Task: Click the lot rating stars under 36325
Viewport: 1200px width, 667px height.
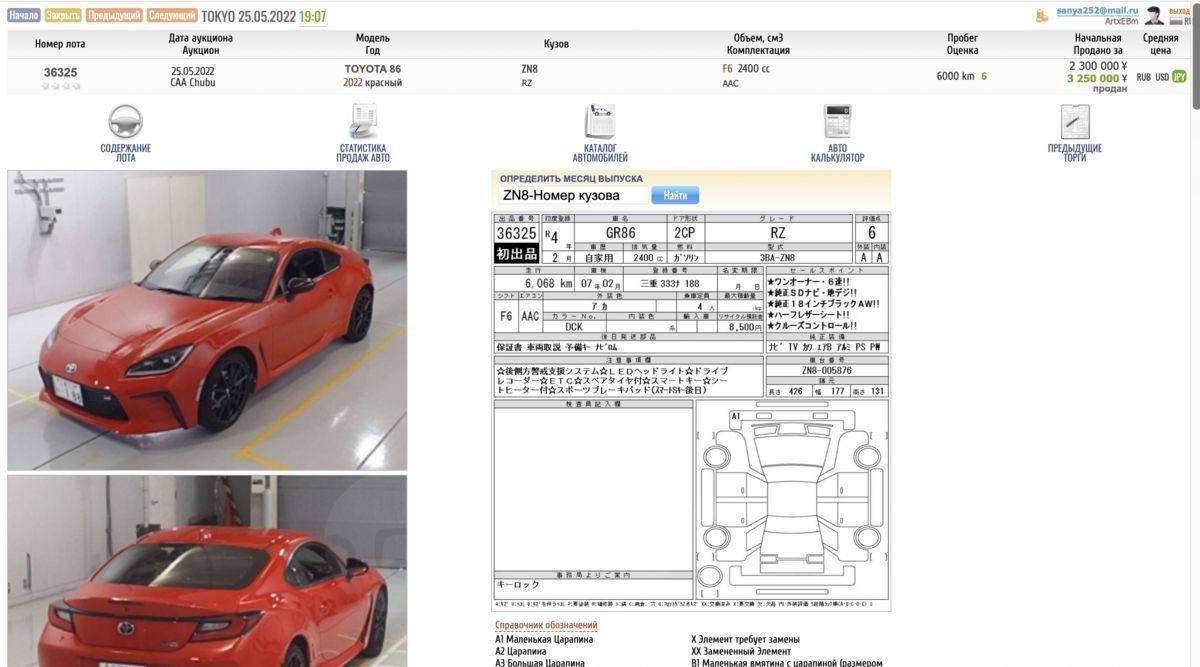Action: [x=60, y=86]
